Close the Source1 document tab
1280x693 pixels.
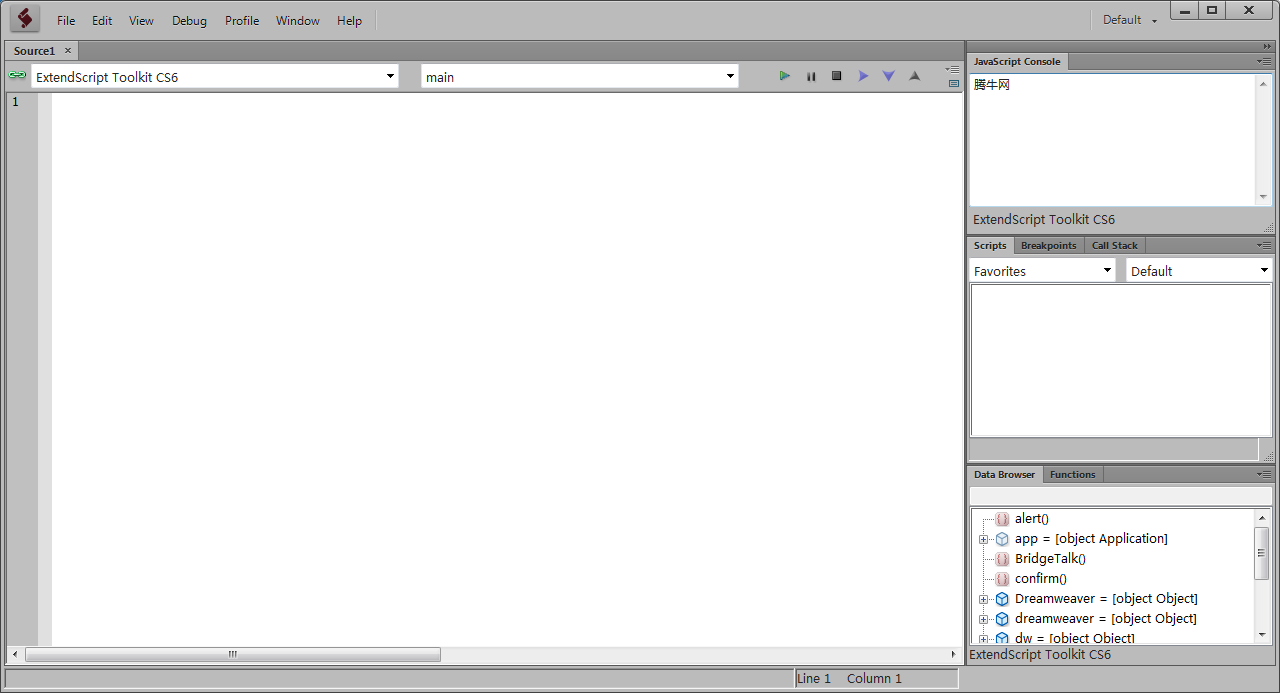pos(68,51)
